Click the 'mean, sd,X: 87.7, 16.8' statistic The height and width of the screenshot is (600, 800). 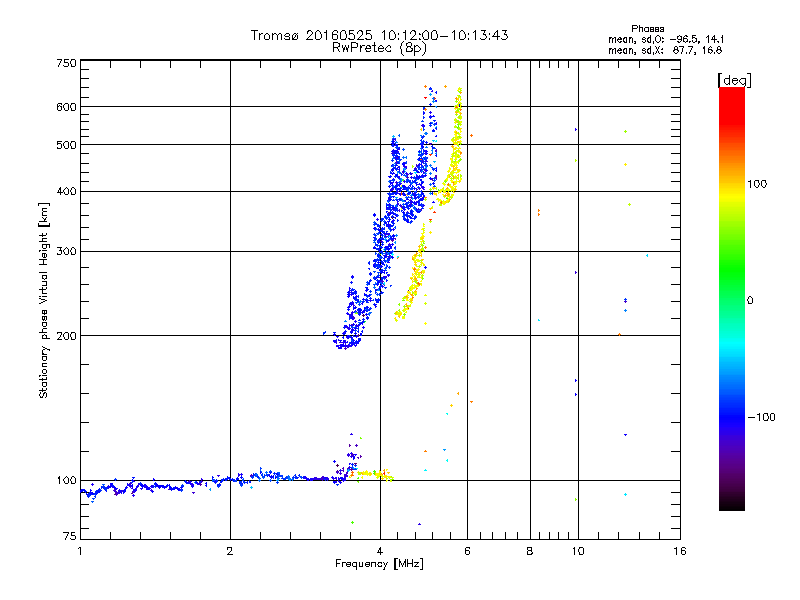click(x=665, y=50)
